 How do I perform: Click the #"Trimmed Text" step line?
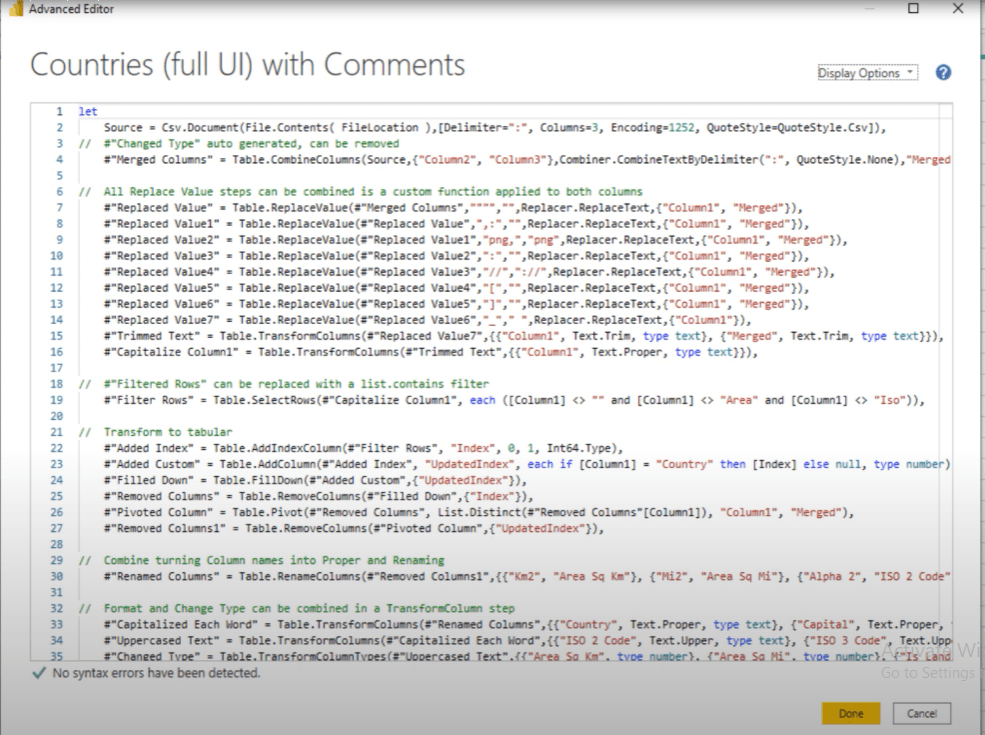pyautogui.click(x=524, y=336)
